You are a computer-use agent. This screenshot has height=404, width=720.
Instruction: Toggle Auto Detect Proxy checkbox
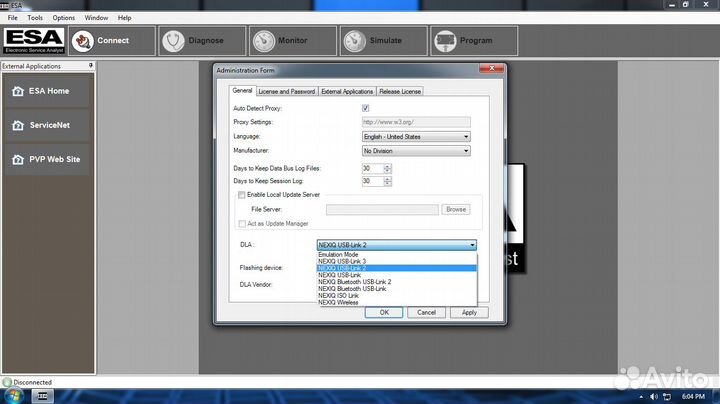point(366,108)
